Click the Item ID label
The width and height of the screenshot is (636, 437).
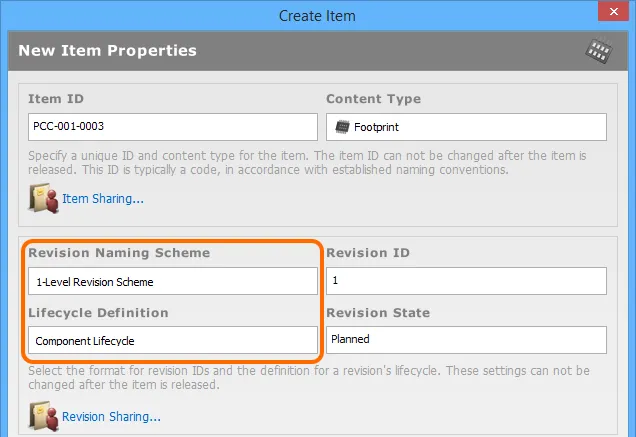point(56,99)
